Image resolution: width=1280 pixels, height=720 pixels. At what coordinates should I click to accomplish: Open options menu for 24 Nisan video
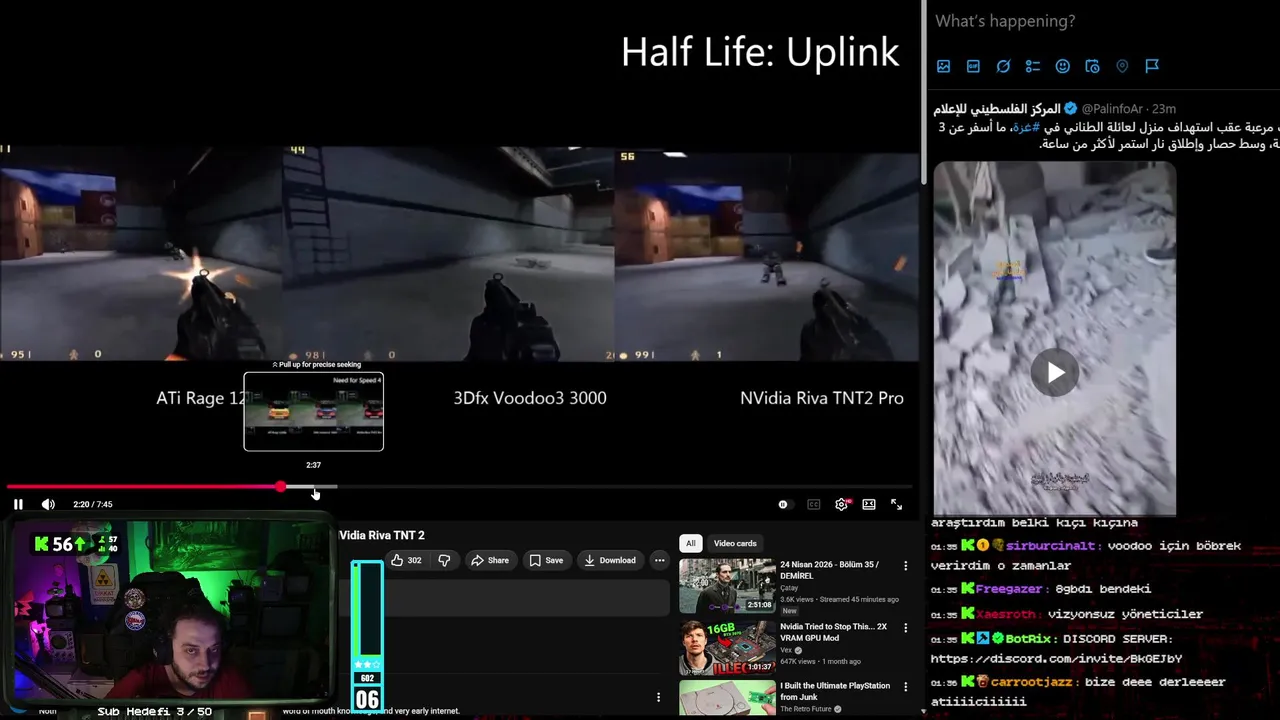[x=906, y=566]
